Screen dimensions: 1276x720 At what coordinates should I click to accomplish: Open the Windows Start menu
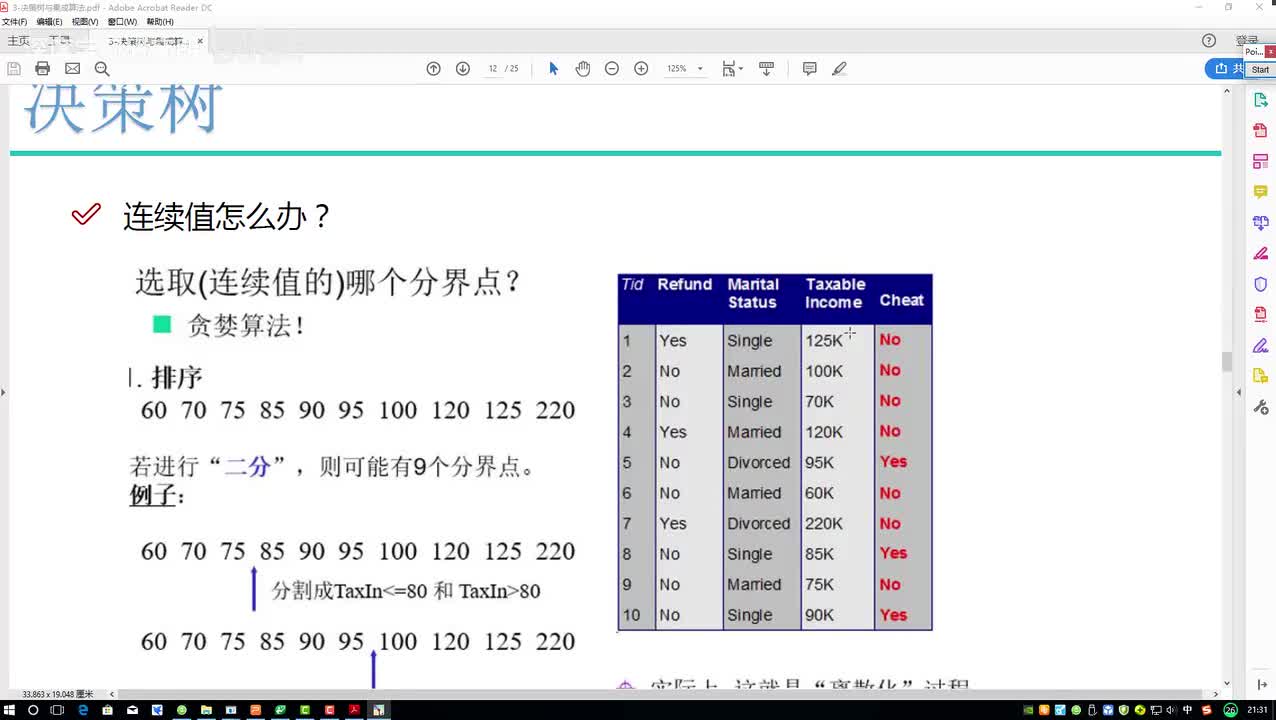[x=9, y=710]
